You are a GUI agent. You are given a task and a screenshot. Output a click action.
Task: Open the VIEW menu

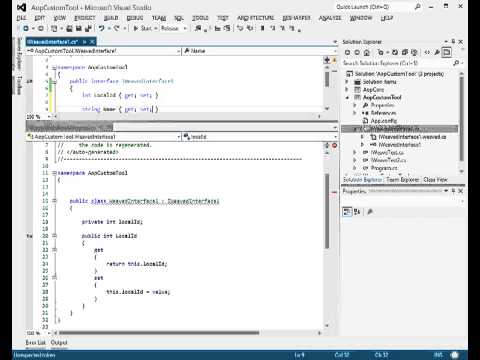60,18
